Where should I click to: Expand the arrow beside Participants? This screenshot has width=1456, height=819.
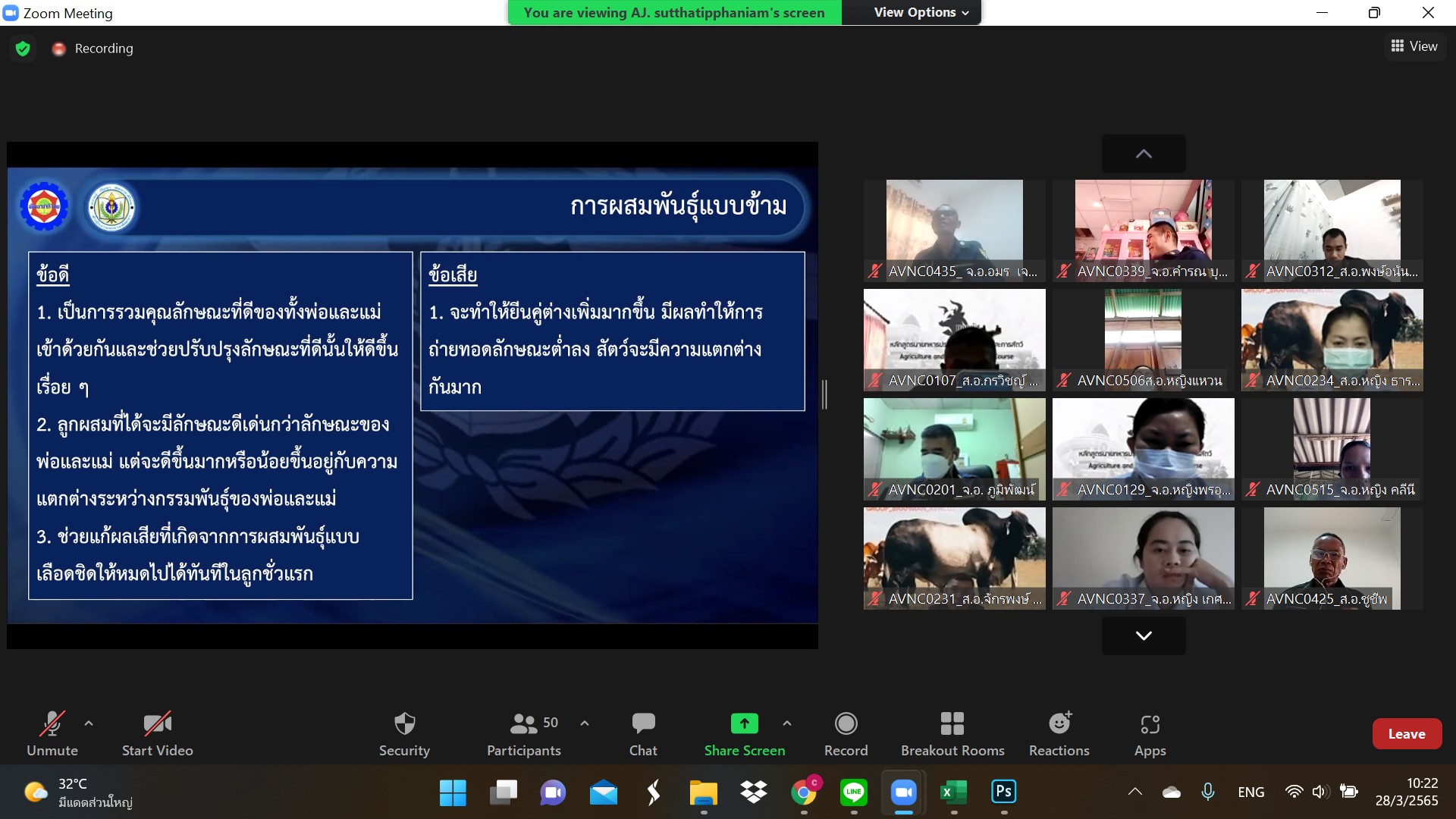pyautogui.click(x=585, y=723)
